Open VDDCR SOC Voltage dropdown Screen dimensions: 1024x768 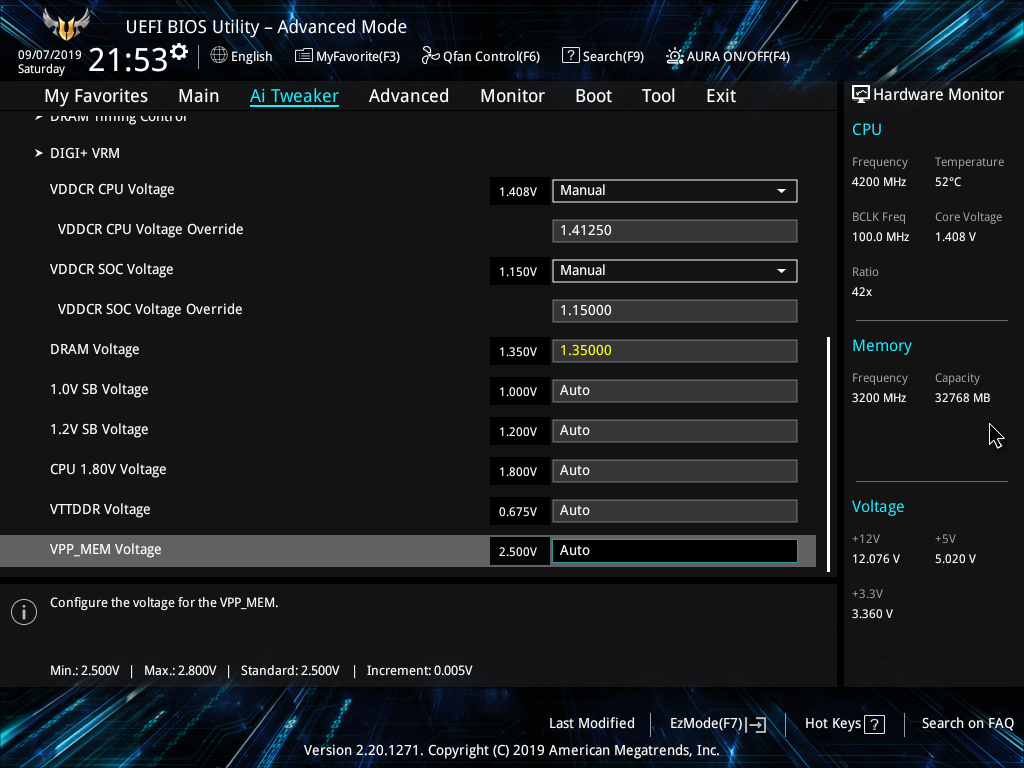[675, 271]
